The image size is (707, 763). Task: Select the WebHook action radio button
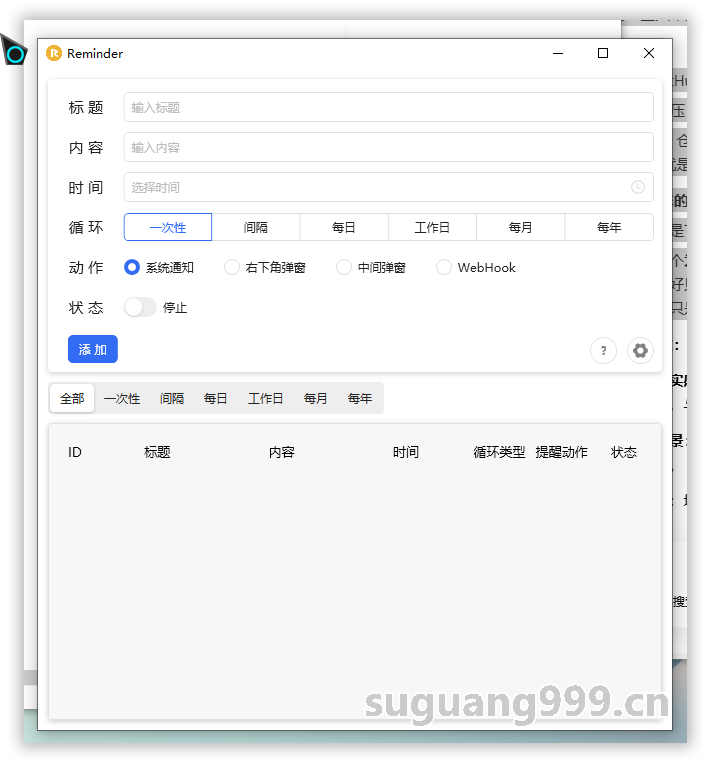point(444,268)
